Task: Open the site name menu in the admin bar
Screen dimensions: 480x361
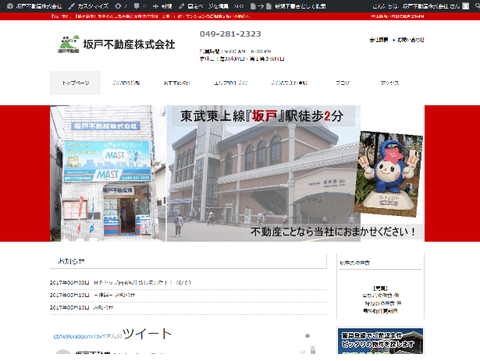Action: click(35, 6)
